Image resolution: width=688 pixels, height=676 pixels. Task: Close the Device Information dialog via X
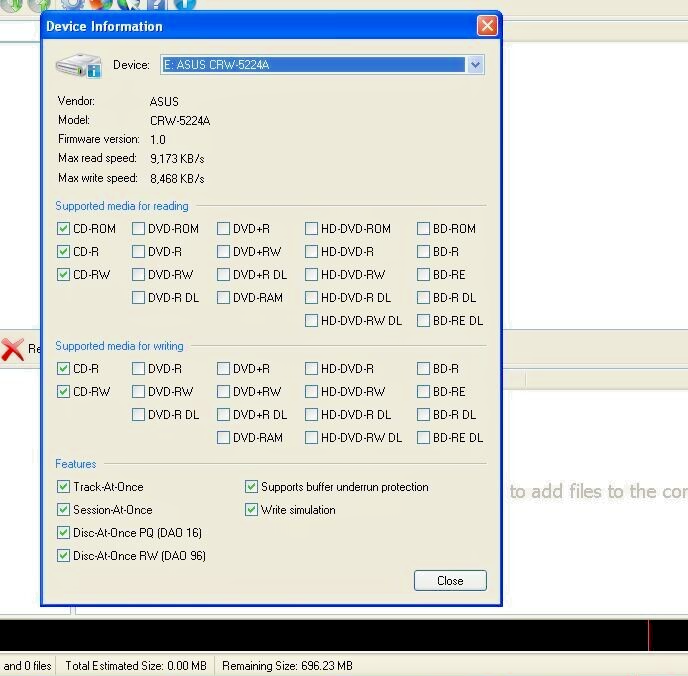tap(487, 26)
